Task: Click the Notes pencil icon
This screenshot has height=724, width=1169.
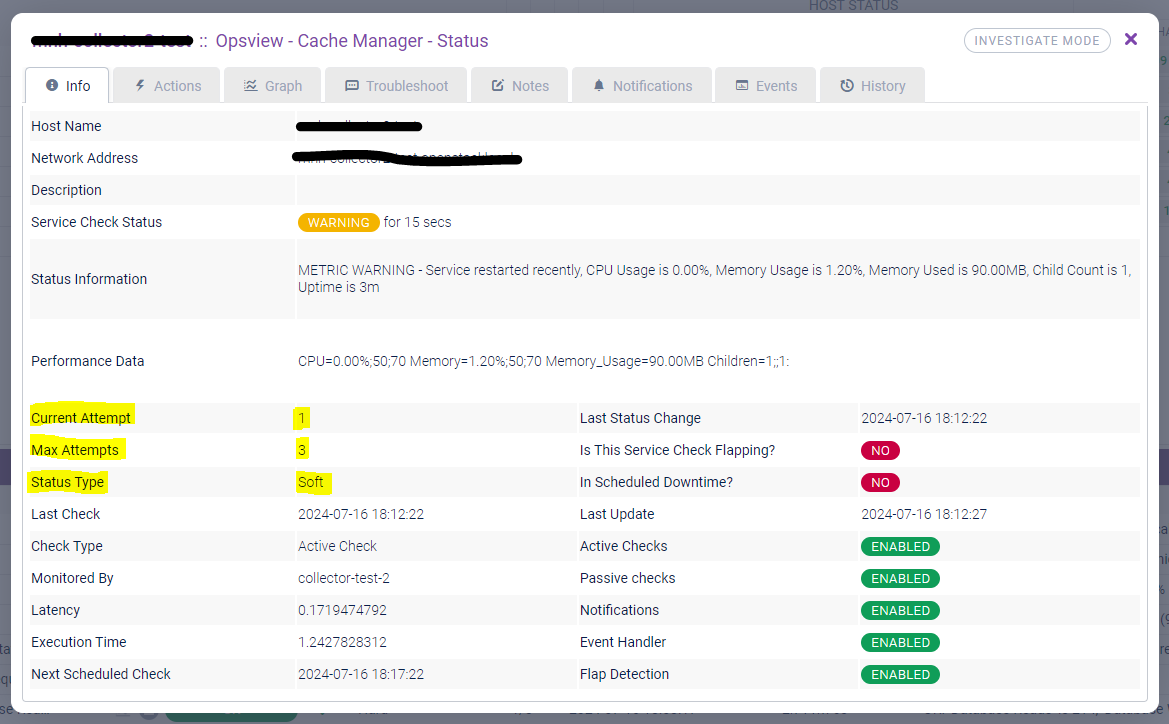Action: pos(498,86)
